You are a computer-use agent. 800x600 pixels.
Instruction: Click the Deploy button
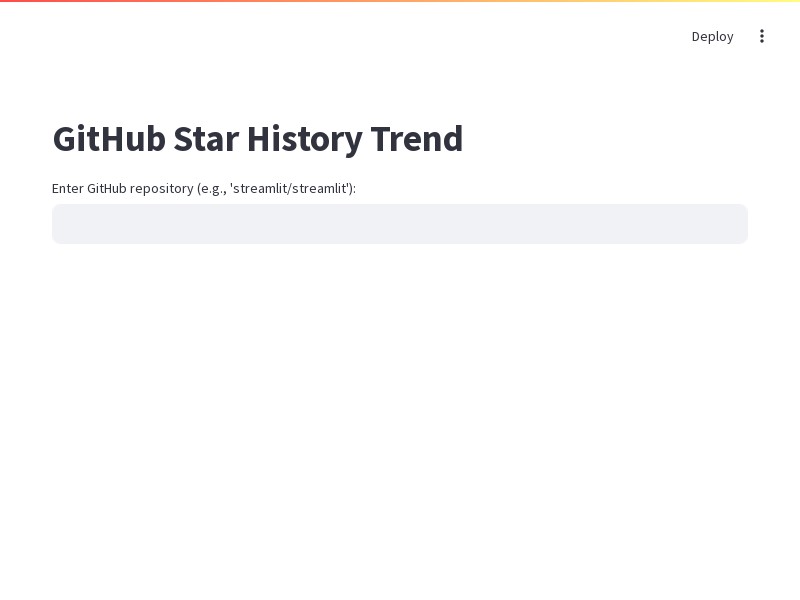[x=712, y=36]
